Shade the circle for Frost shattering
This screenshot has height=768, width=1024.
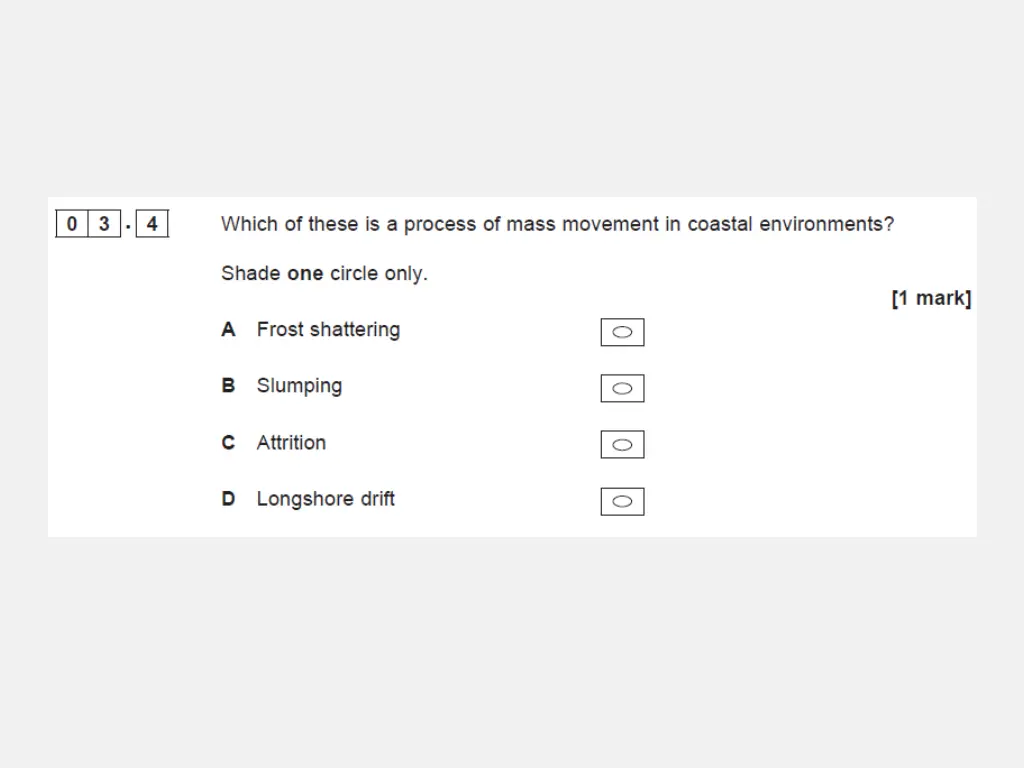point(622,332)
